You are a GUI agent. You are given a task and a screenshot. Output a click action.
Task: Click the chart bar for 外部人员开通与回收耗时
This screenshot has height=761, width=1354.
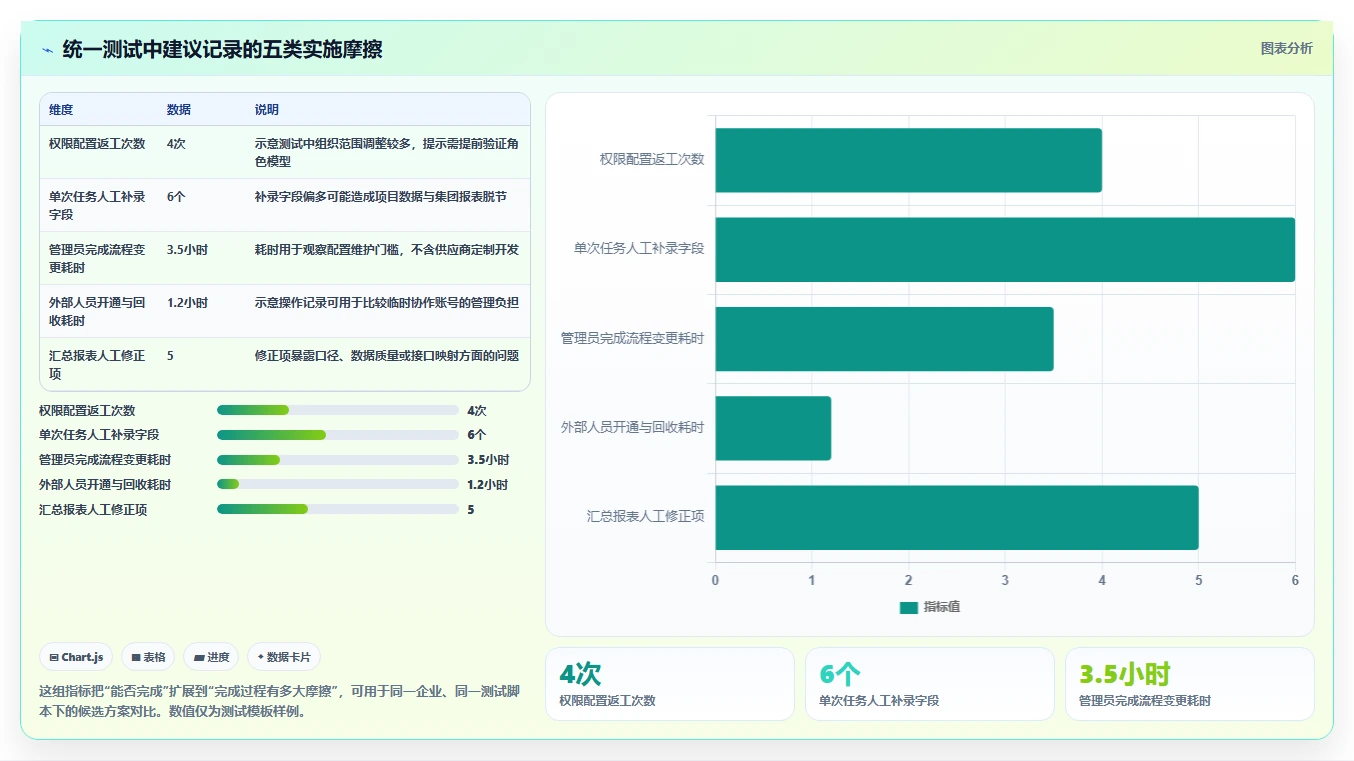coord(773,428)
